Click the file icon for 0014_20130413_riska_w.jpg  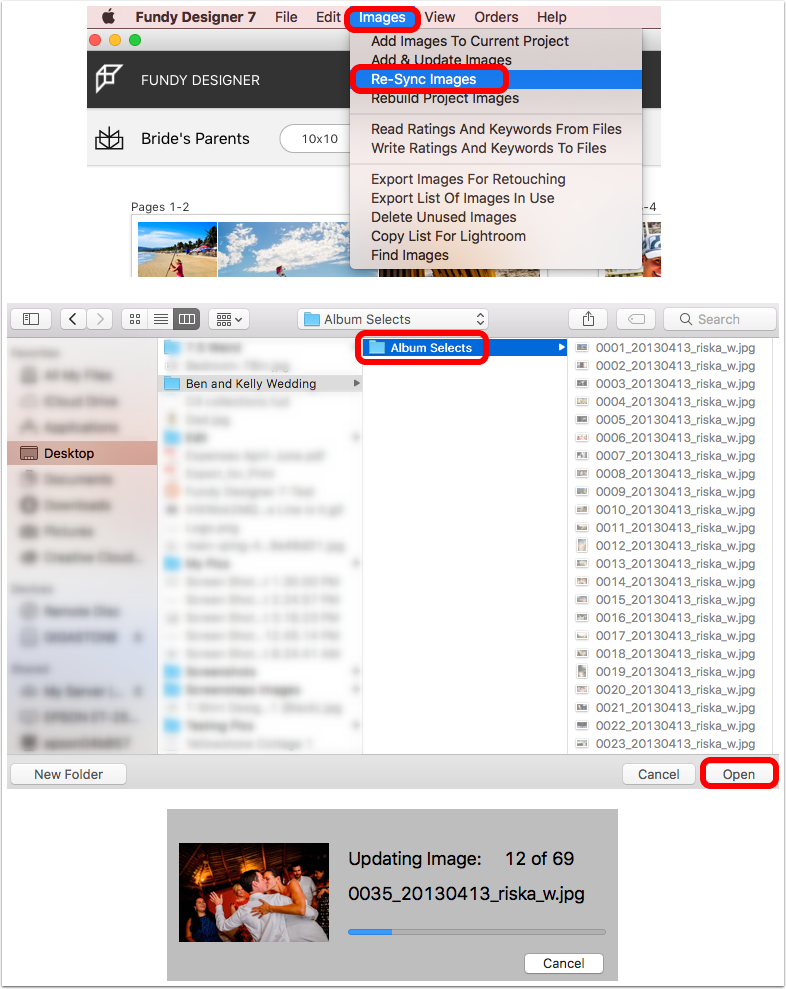(582, 582)
